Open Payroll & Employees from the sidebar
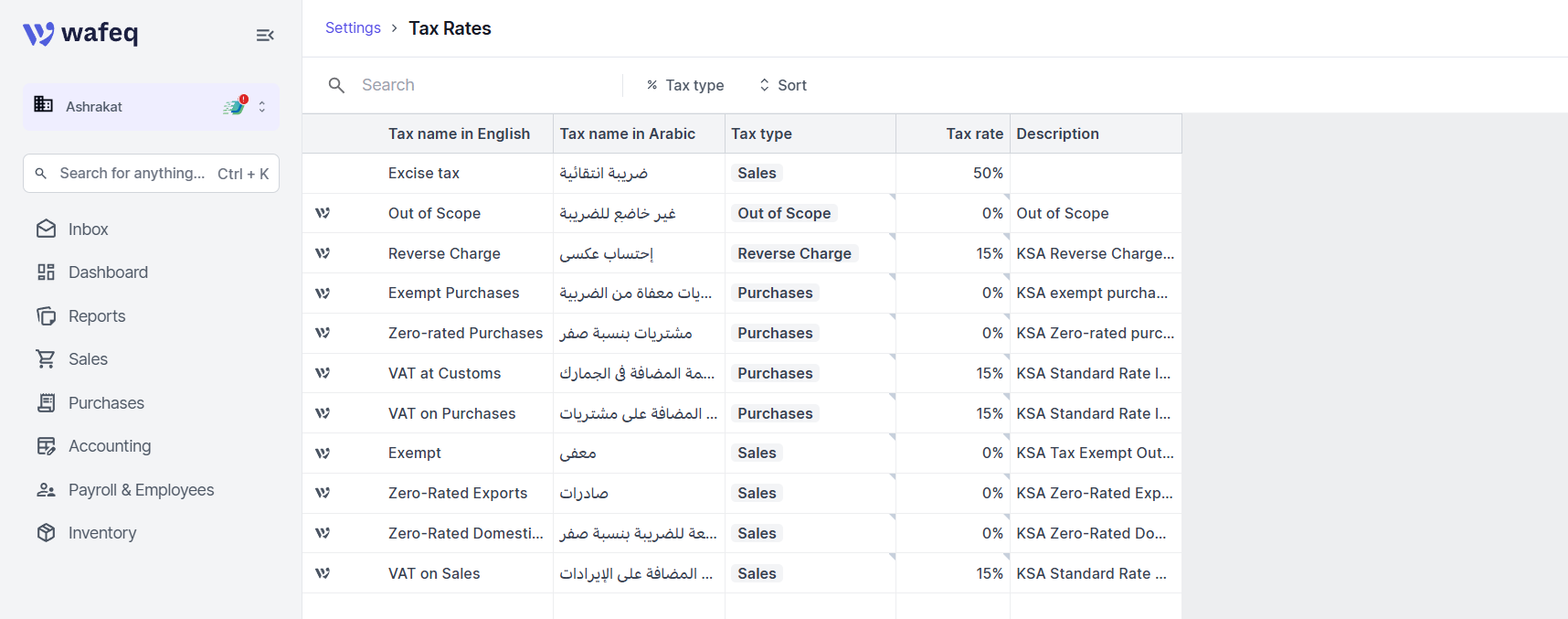Image resolution: width=1568 pixels, height=619 pixels. [x=125, y=490]
